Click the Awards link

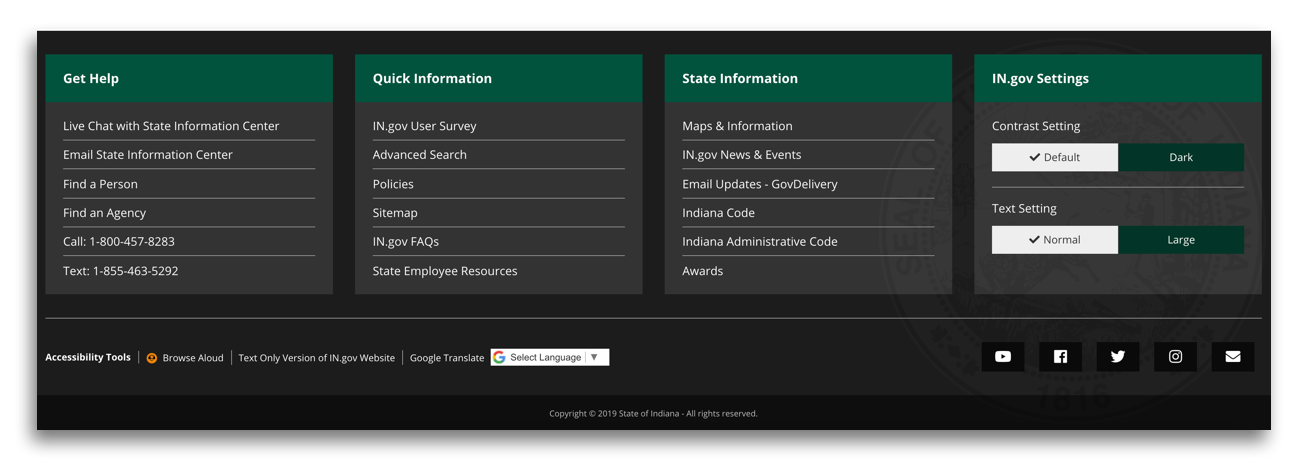(x=702, y=271)
